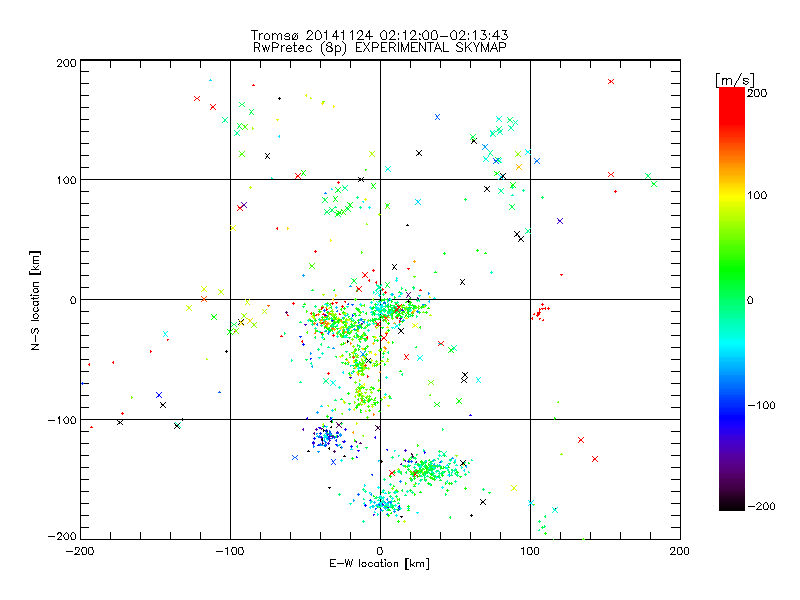Click the '0' tick label on E-W axis
The width and height of the screenshot is (800, 600).
click(x=380, y=551)
